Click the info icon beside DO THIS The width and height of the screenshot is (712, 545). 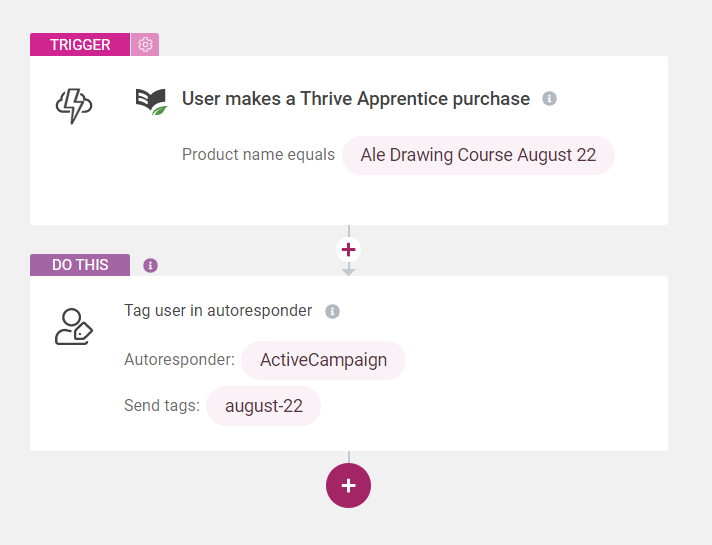point(150,265)
